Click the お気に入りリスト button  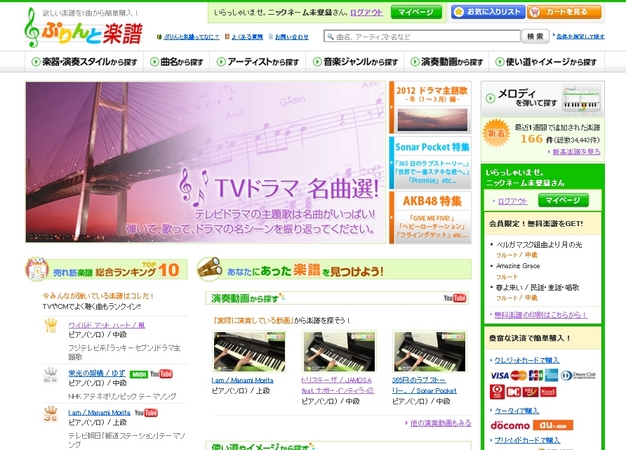tap(487, 12)
